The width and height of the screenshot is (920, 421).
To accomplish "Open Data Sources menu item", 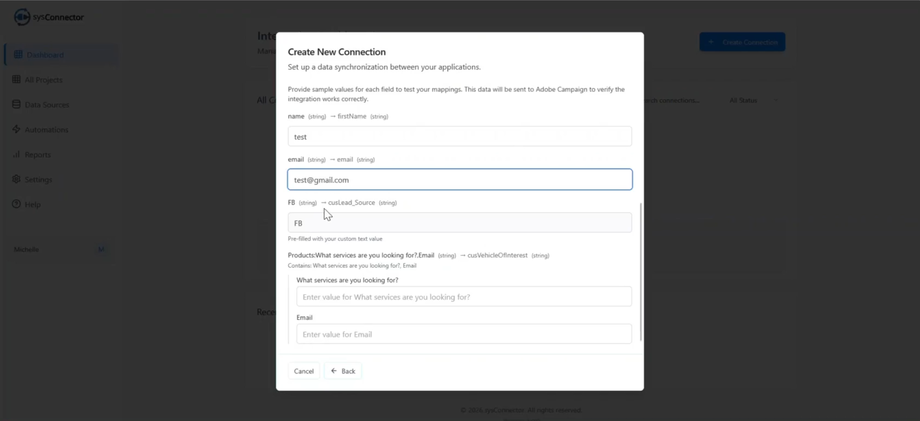I will pyautogui.click(x=47, y=105).
